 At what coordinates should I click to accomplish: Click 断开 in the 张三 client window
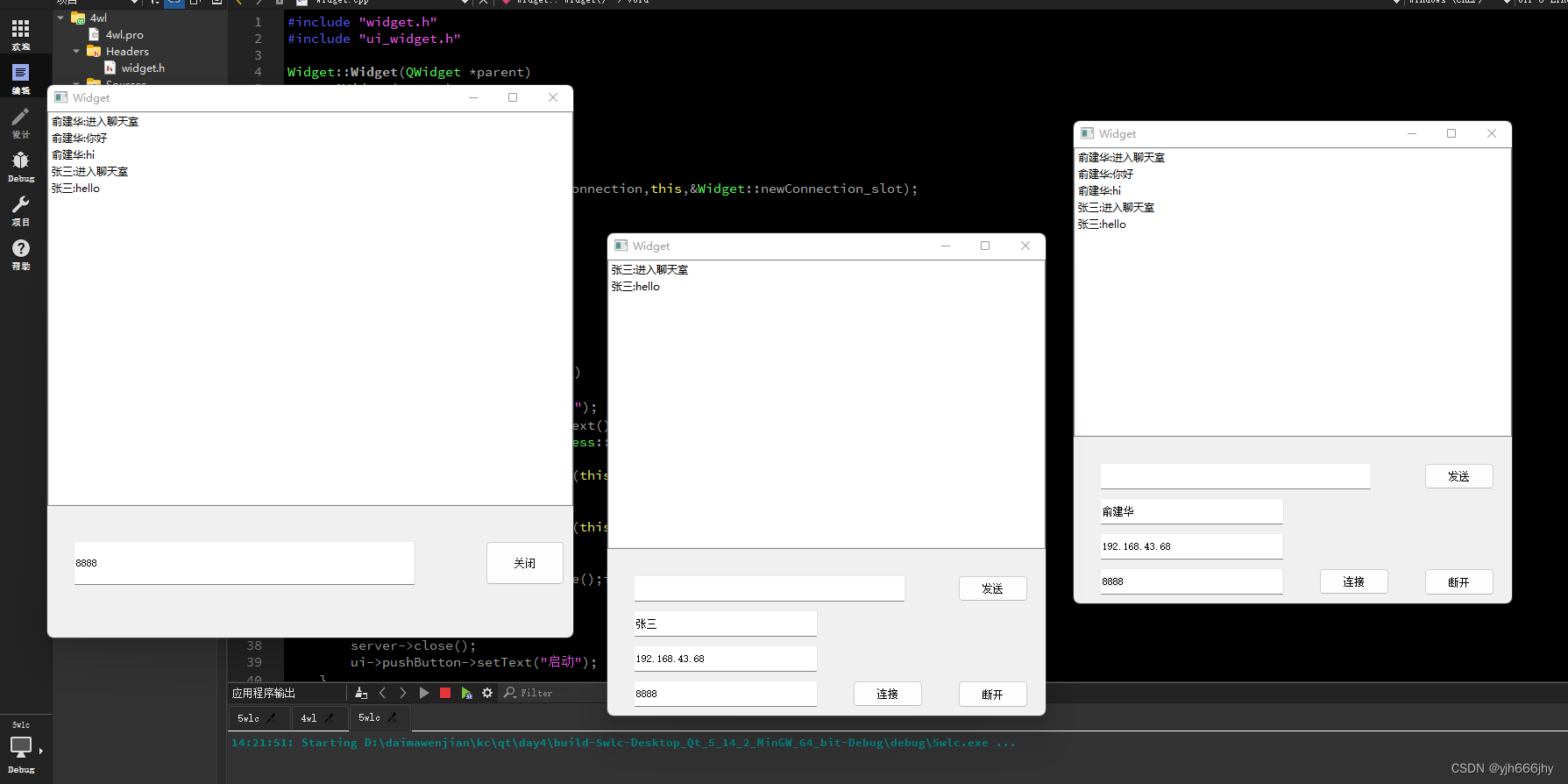(x=992, y=694)
